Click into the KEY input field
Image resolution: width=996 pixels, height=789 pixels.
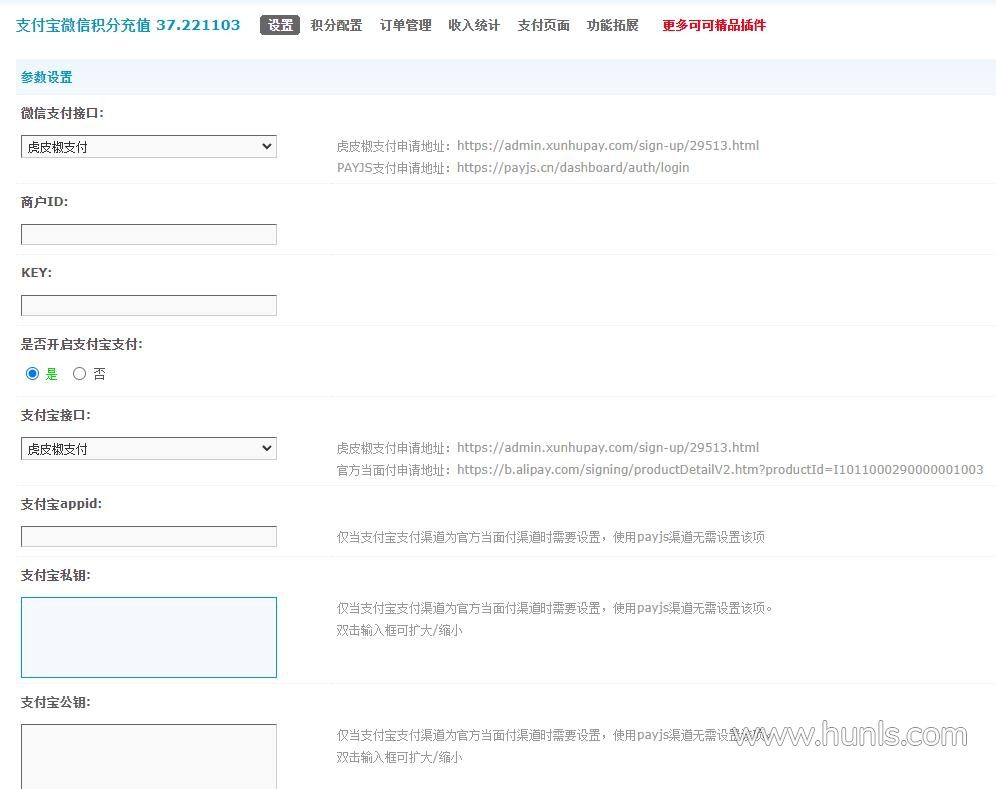tap(149, 306)
